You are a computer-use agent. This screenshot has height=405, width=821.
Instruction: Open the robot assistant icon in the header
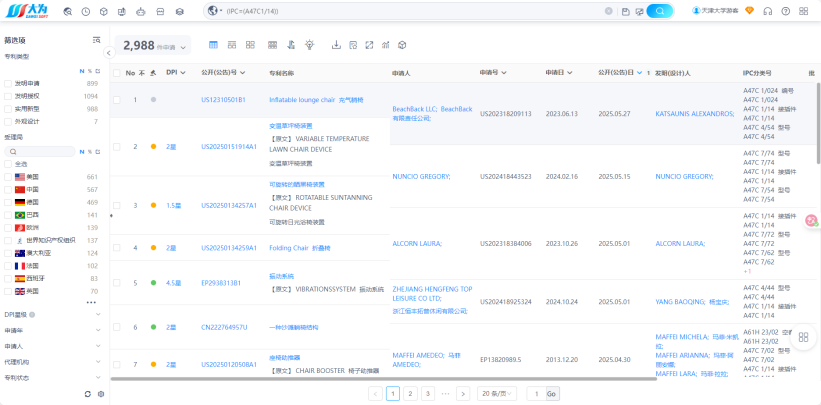(140, 11)
